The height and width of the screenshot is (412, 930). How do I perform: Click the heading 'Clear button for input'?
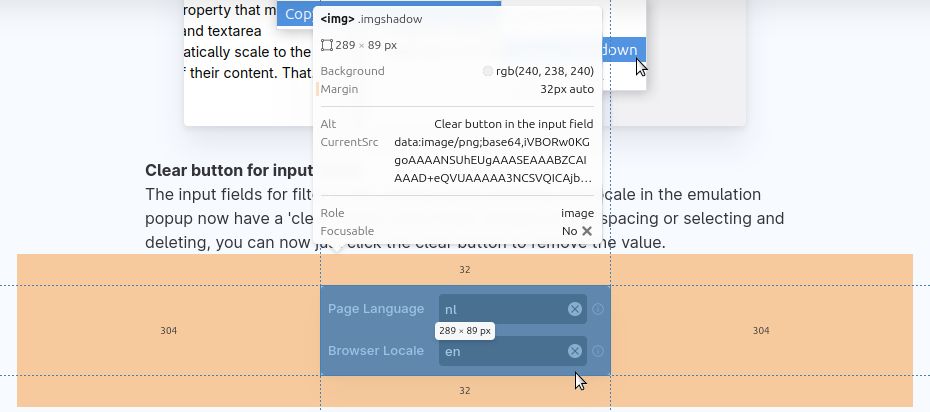click(229, 171)
